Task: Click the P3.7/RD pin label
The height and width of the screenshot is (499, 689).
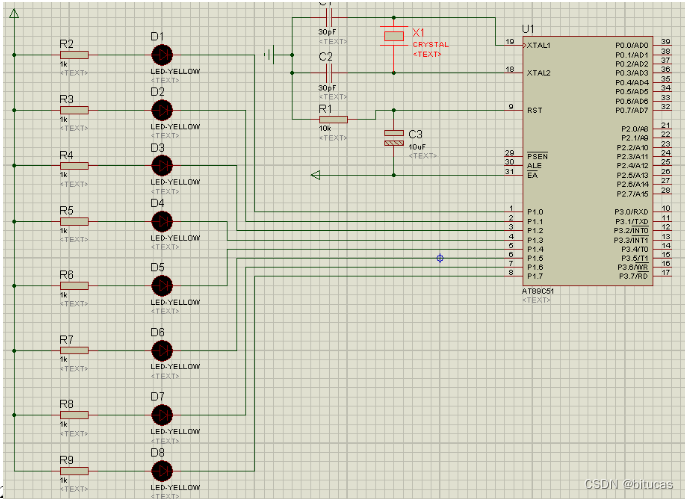Action: [634, 276]
